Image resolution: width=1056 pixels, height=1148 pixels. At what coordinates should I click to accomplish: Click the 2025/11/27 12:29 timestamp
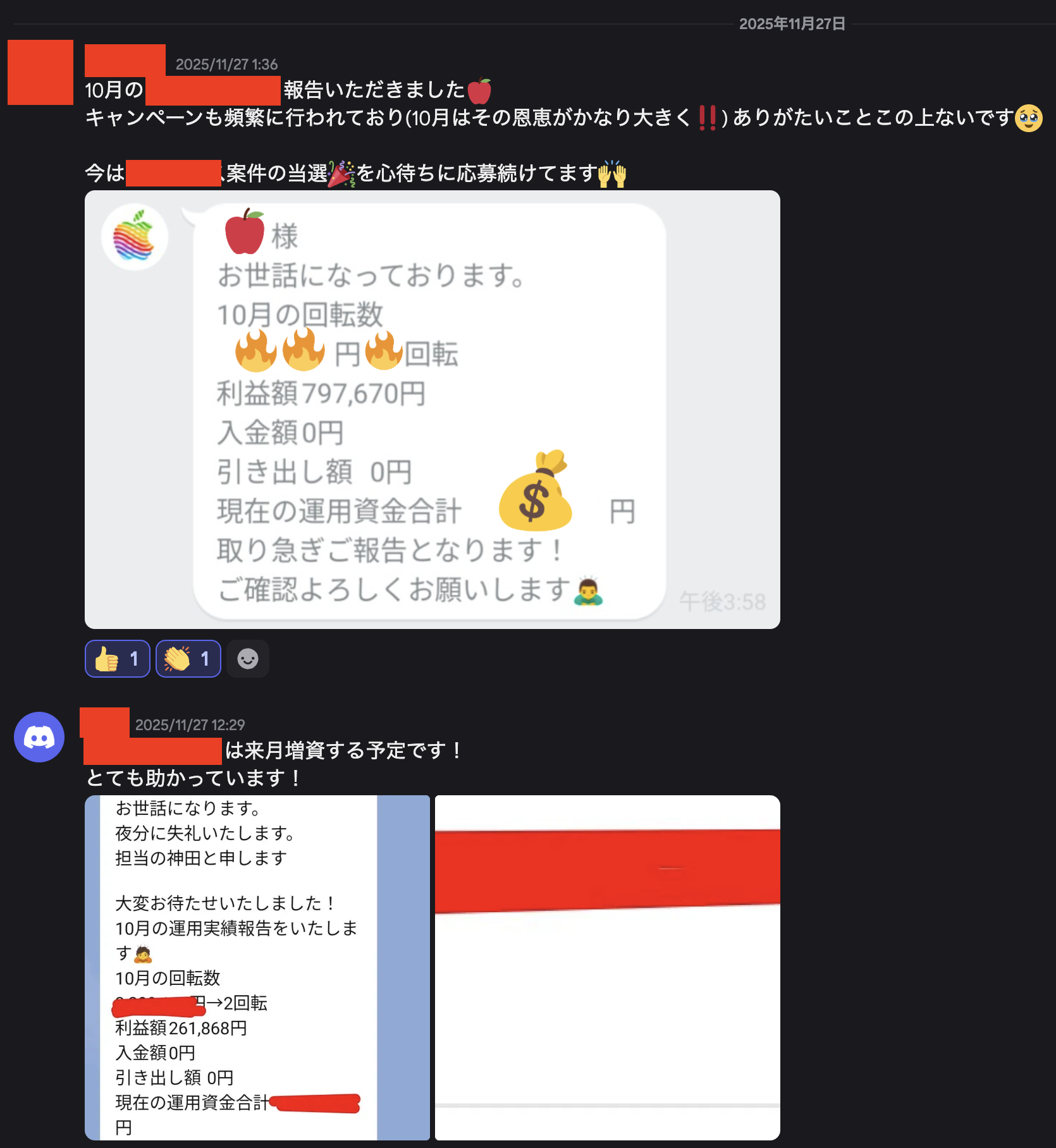(x=190, y=725)
